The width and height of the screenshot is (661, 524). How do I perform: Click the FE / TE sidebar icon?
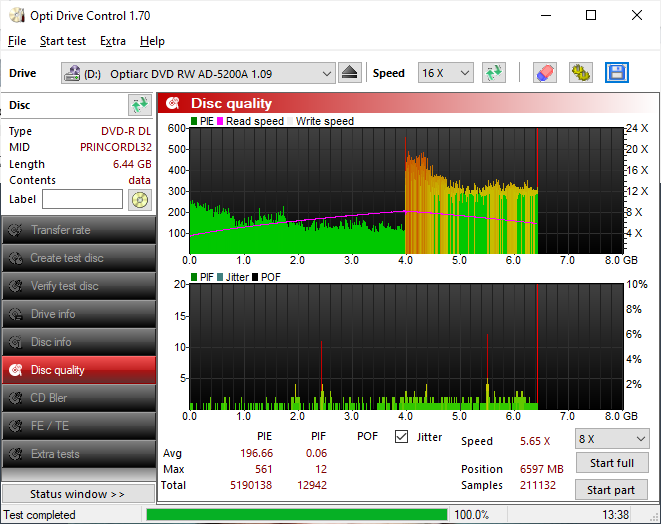(15, 426)
